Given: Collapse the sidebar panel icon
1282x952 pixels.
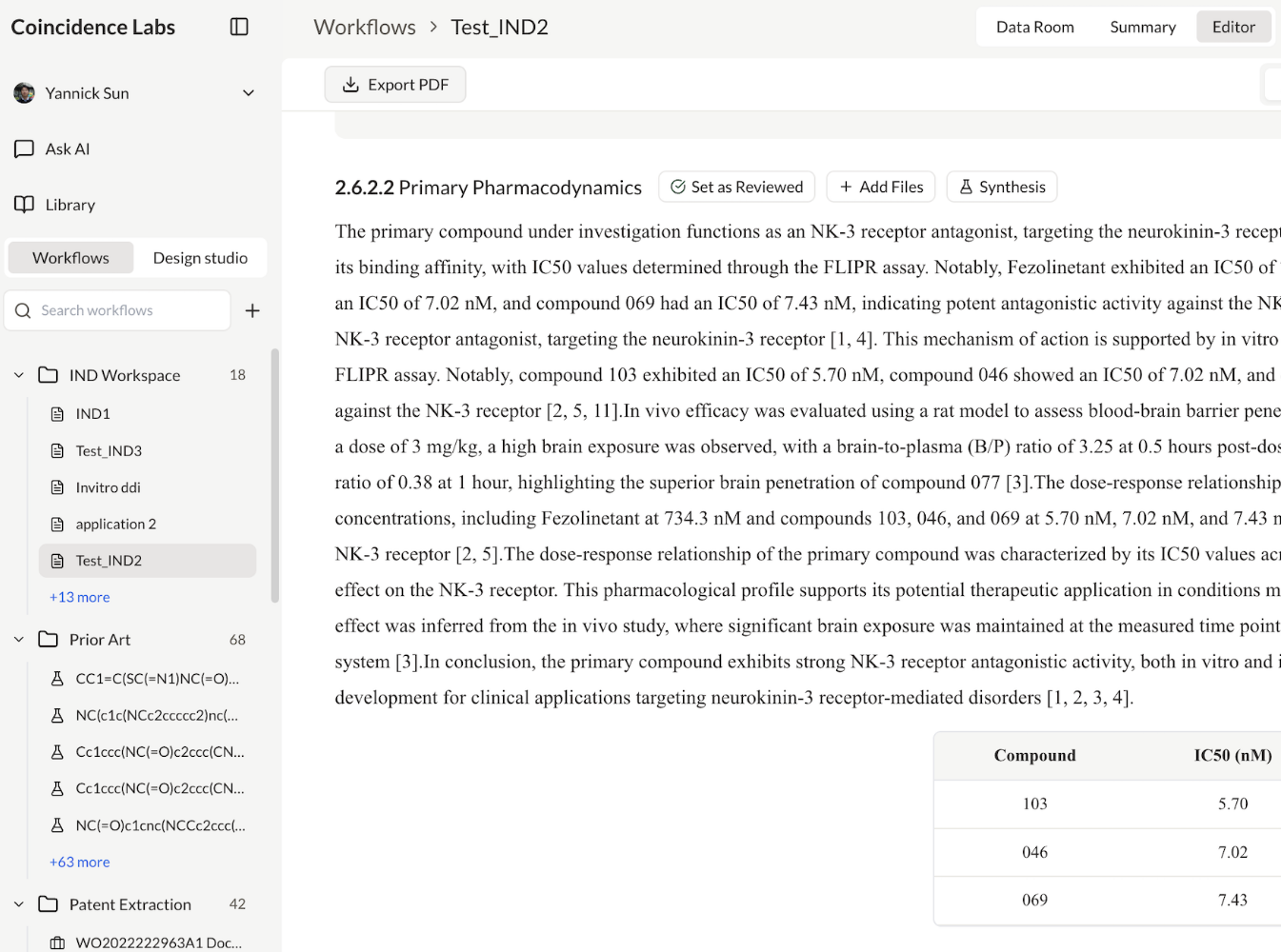Looking at the screenshot, I should coord(239,27).
